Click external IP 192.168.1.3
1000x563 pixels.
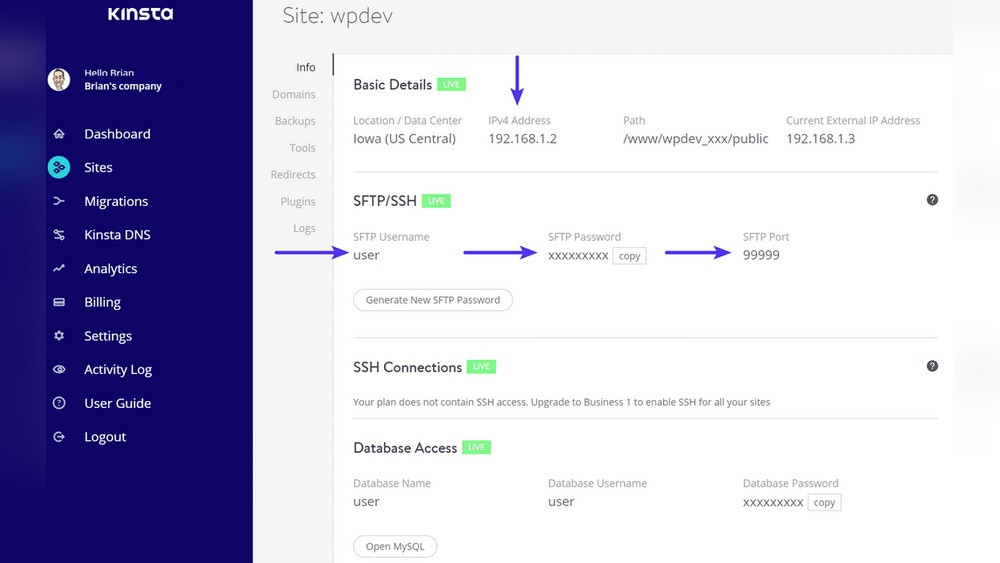[820, 138]
